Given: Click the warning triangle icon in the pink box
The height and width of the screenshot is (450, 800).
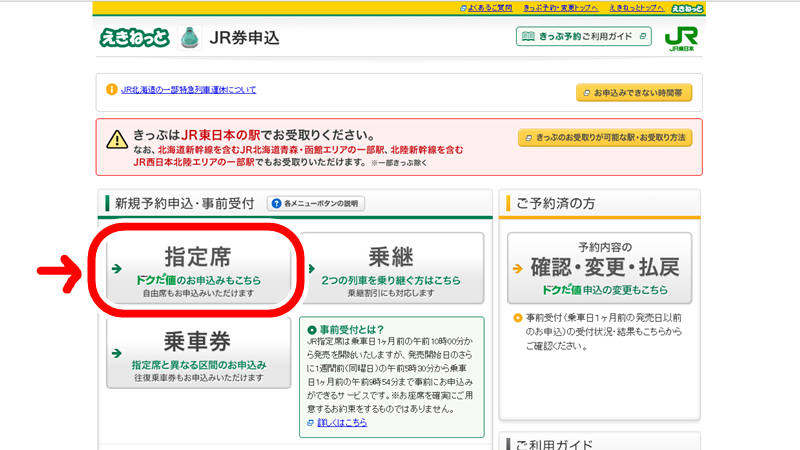Looking at the screenshot, I should point(117,139).
